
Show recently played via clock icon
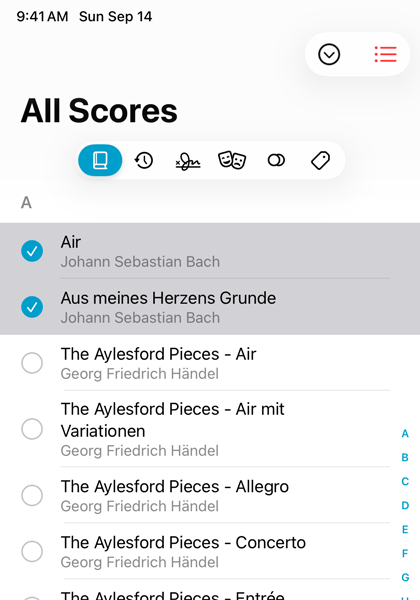tap(144, 160)
